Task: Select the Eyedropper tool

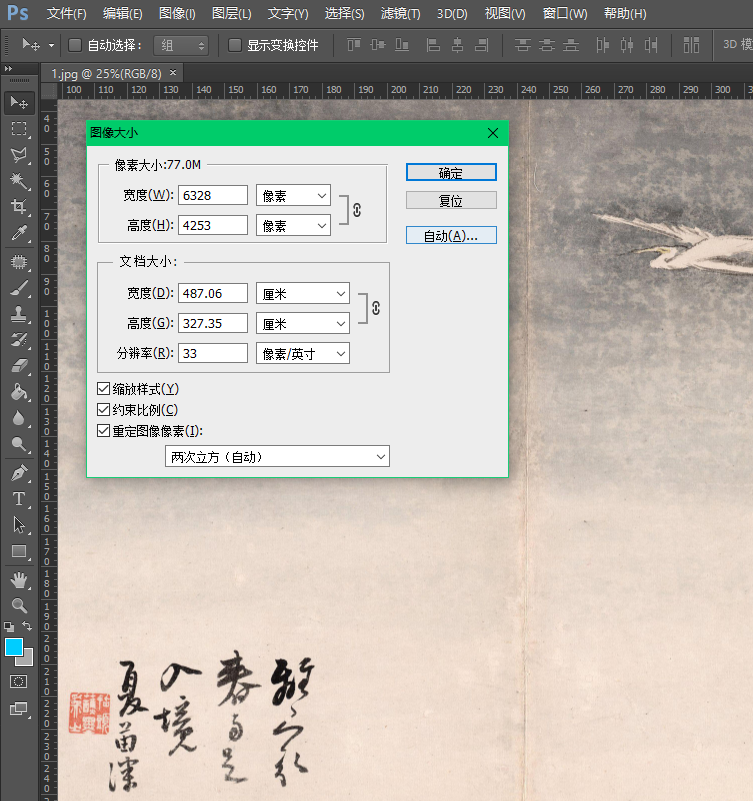Action: pyautogui.click(x=19, y=233)
